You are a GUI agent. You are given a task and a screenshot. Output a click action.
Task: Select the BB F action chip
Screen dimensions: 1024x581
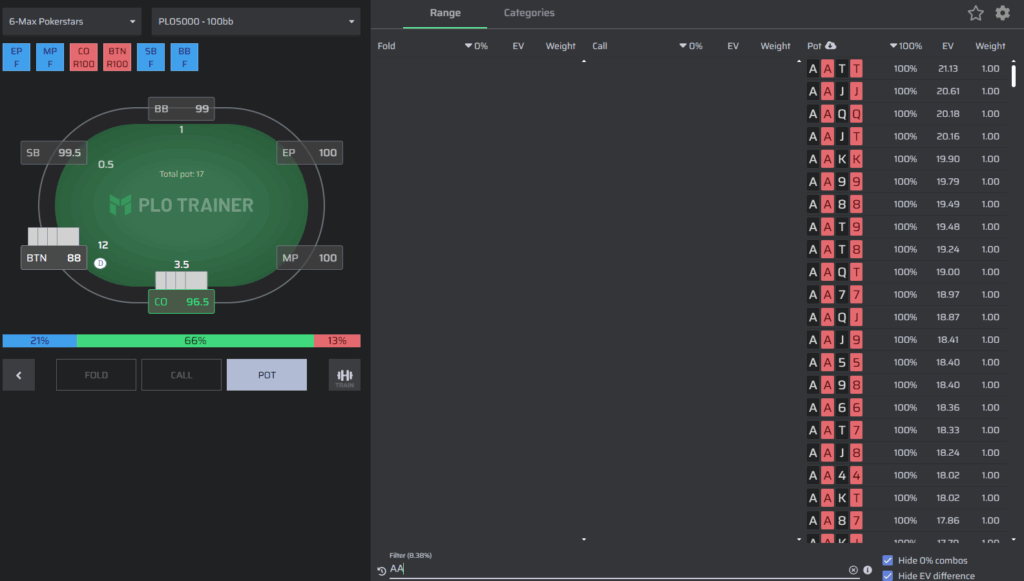tap(184, 57)
